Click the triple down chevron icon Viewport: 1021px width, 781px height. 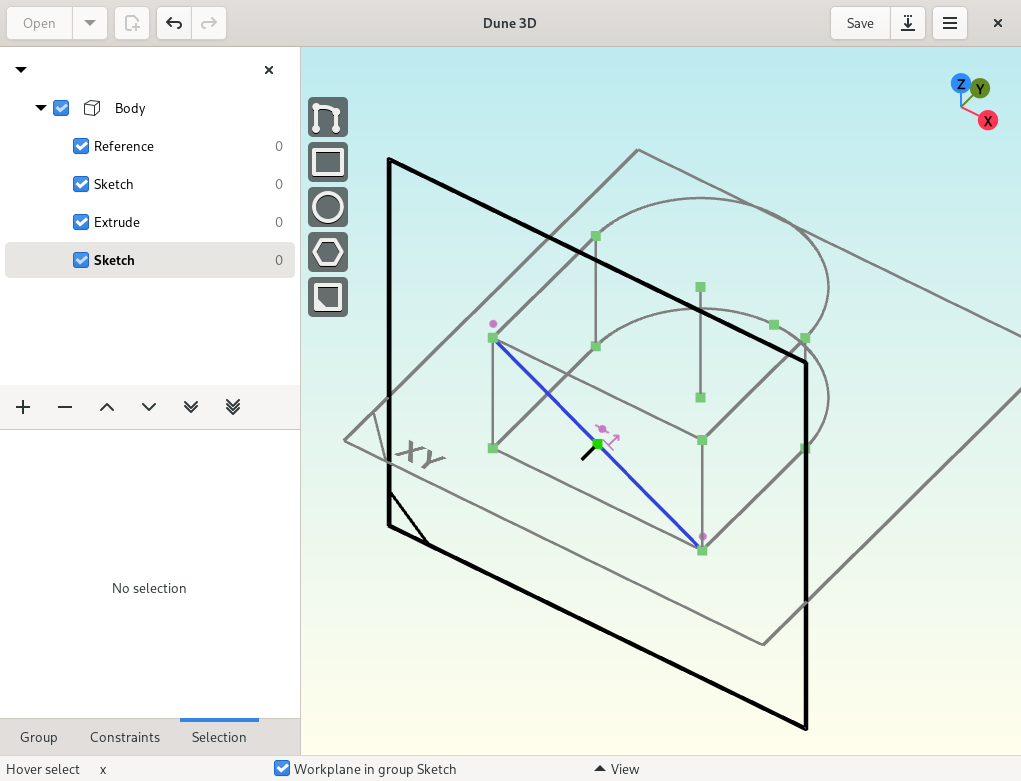point(233,407)
